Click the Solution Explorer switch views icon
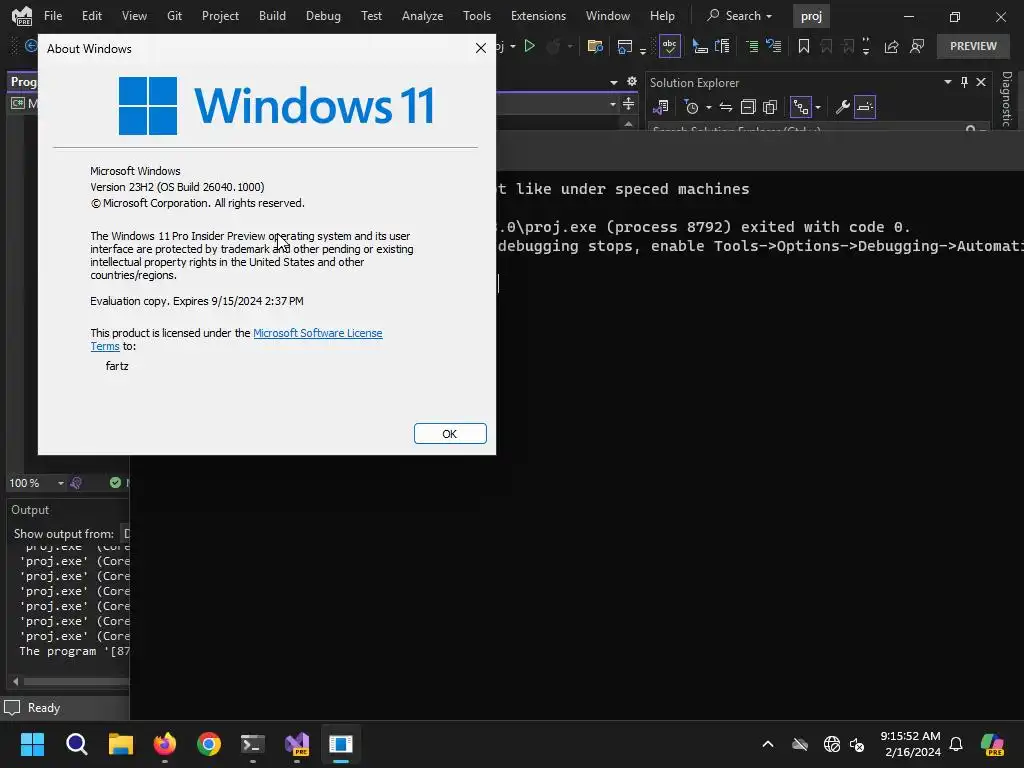The height and width of the screenshot is (768, 1024). 661,107
